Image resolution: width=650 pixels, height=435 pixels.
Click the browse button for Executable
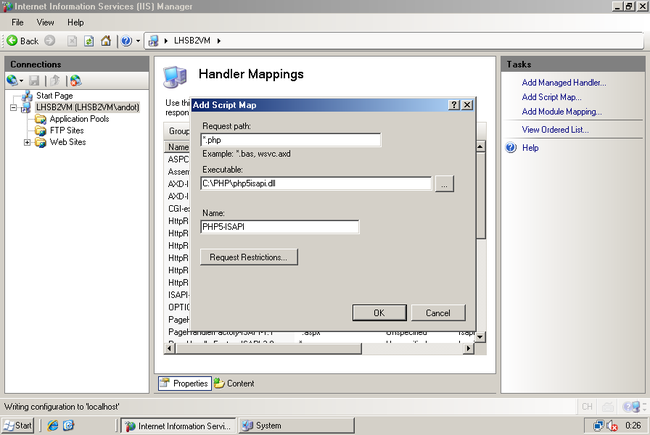pyautogui.click(x=444, y=184)
